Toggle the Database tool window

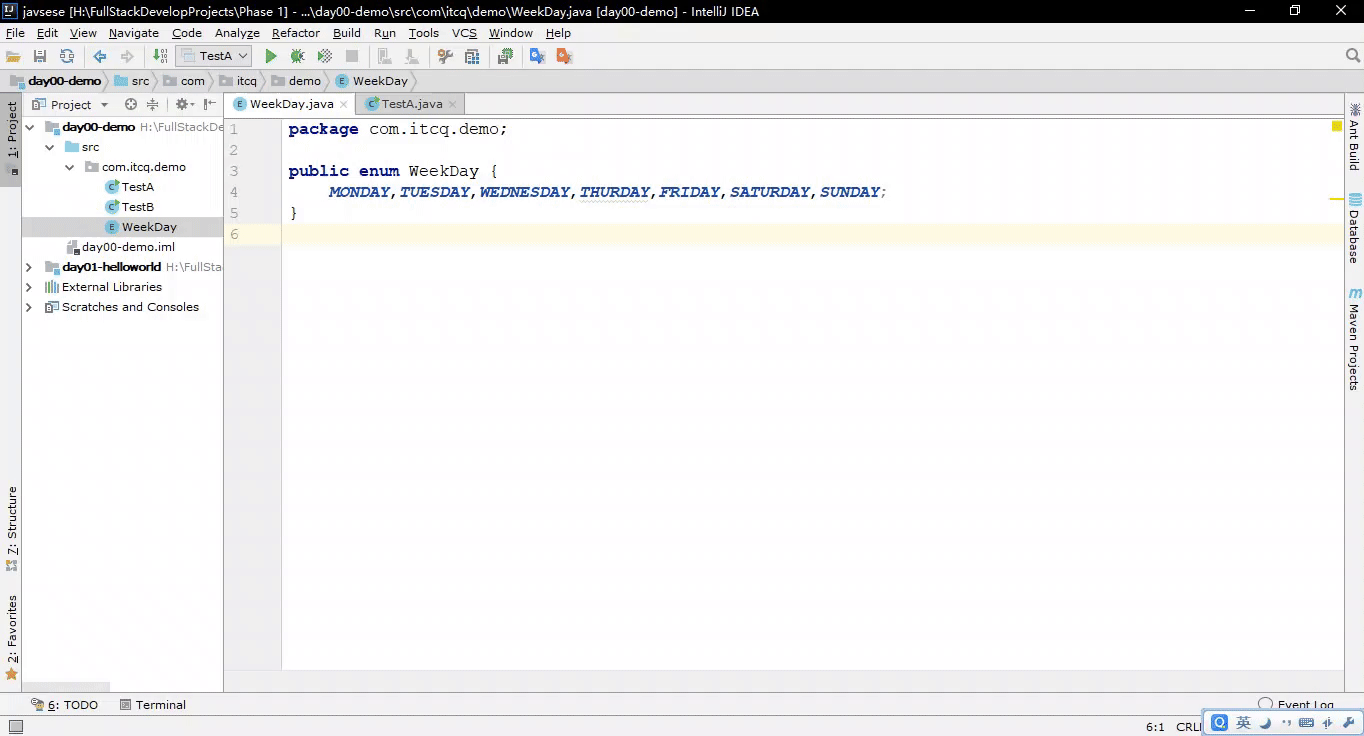pos(1354,228)
